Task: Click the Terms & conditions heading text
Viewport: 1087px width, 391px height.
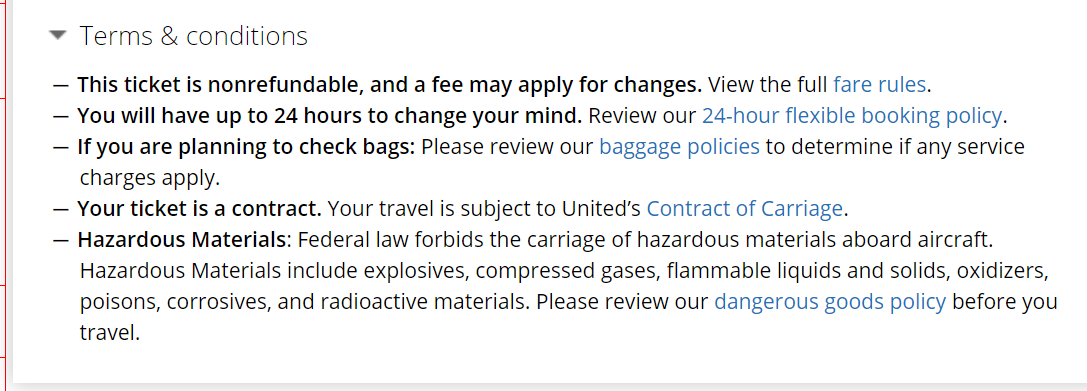Action: (x=193, y=36)
